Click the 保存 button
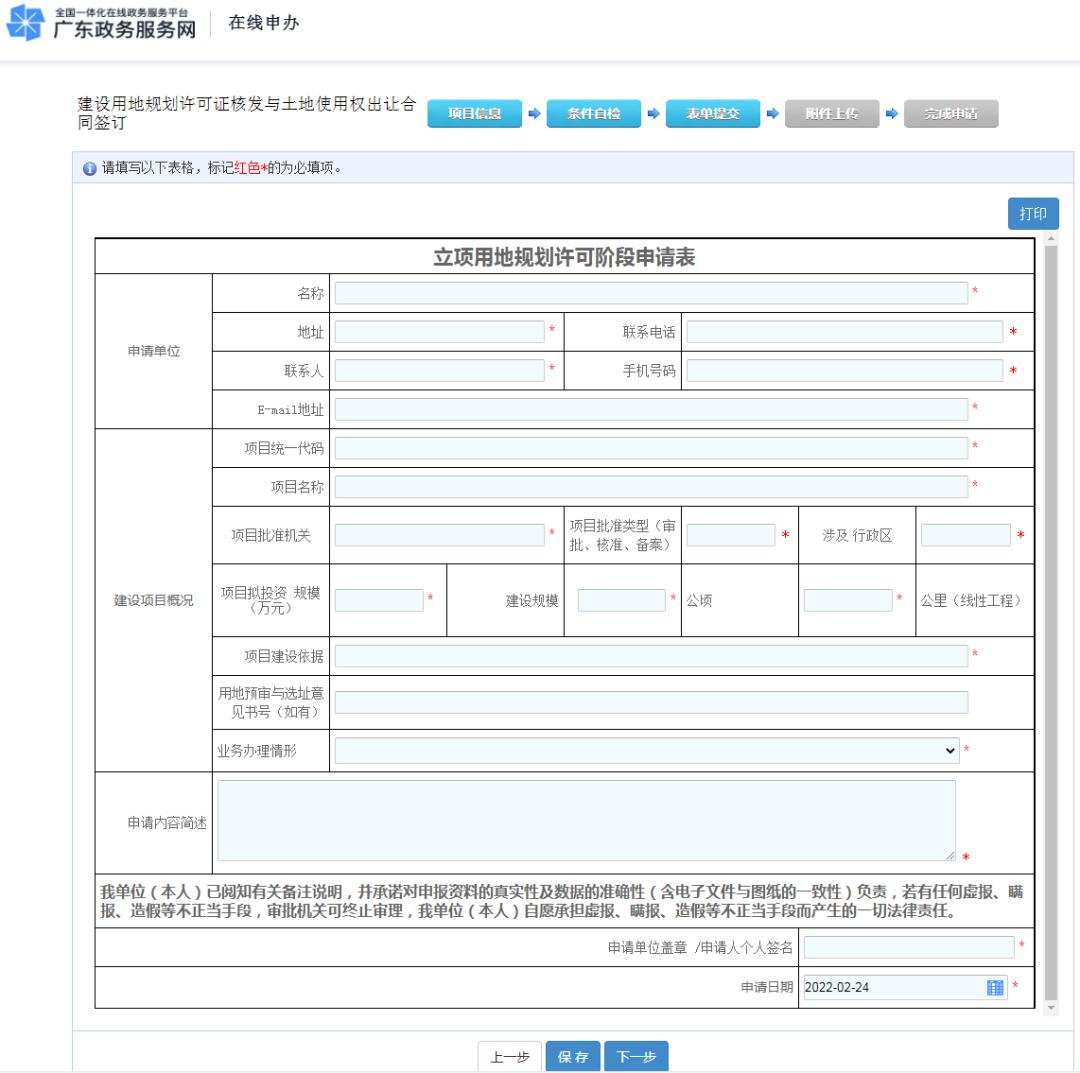The width and height of the screenshot is (1080, 1073). (x=573, y=1057)
